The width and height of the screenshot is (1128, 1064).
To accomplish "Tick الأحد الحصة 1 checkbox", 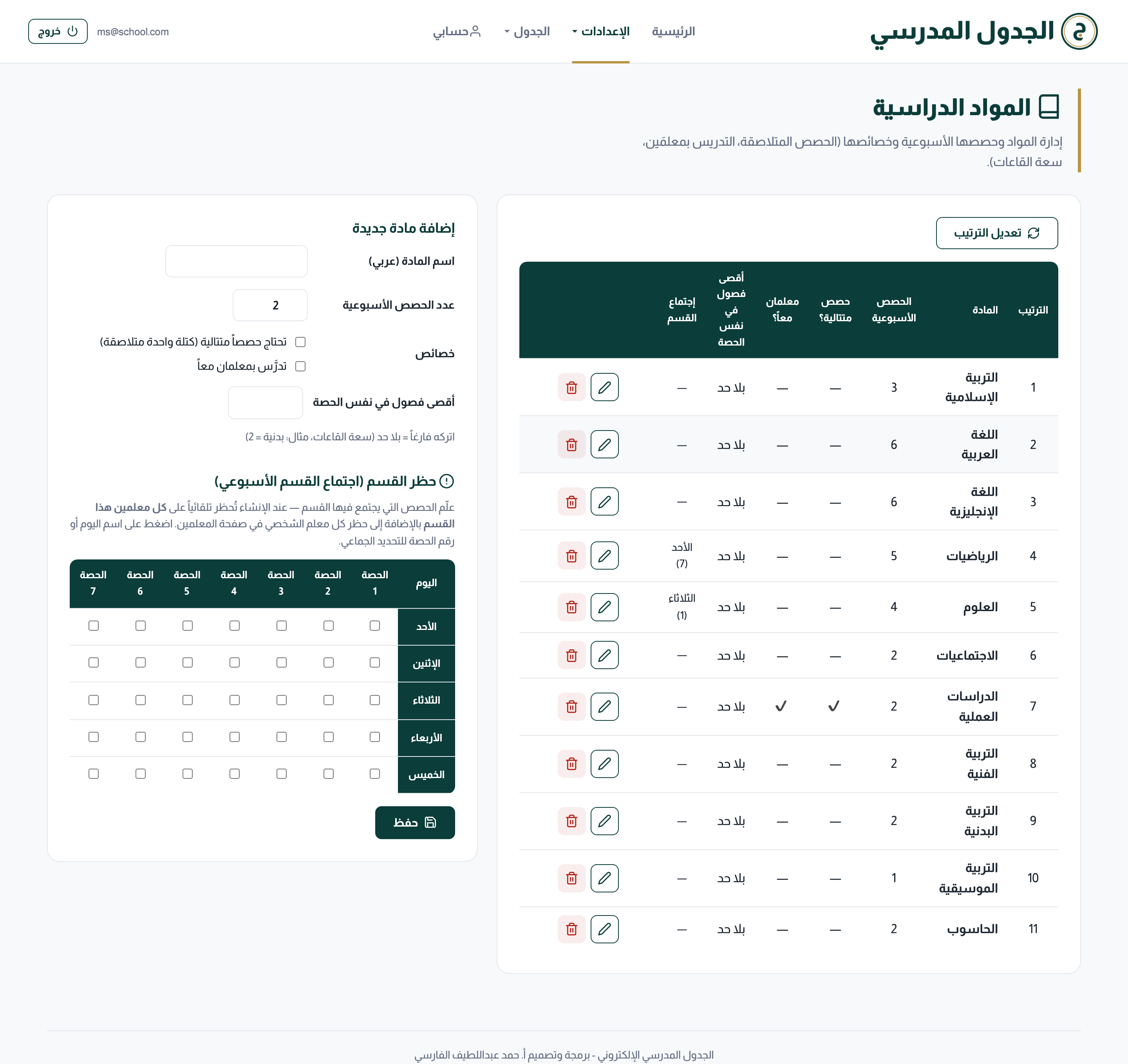I will 374,625.
